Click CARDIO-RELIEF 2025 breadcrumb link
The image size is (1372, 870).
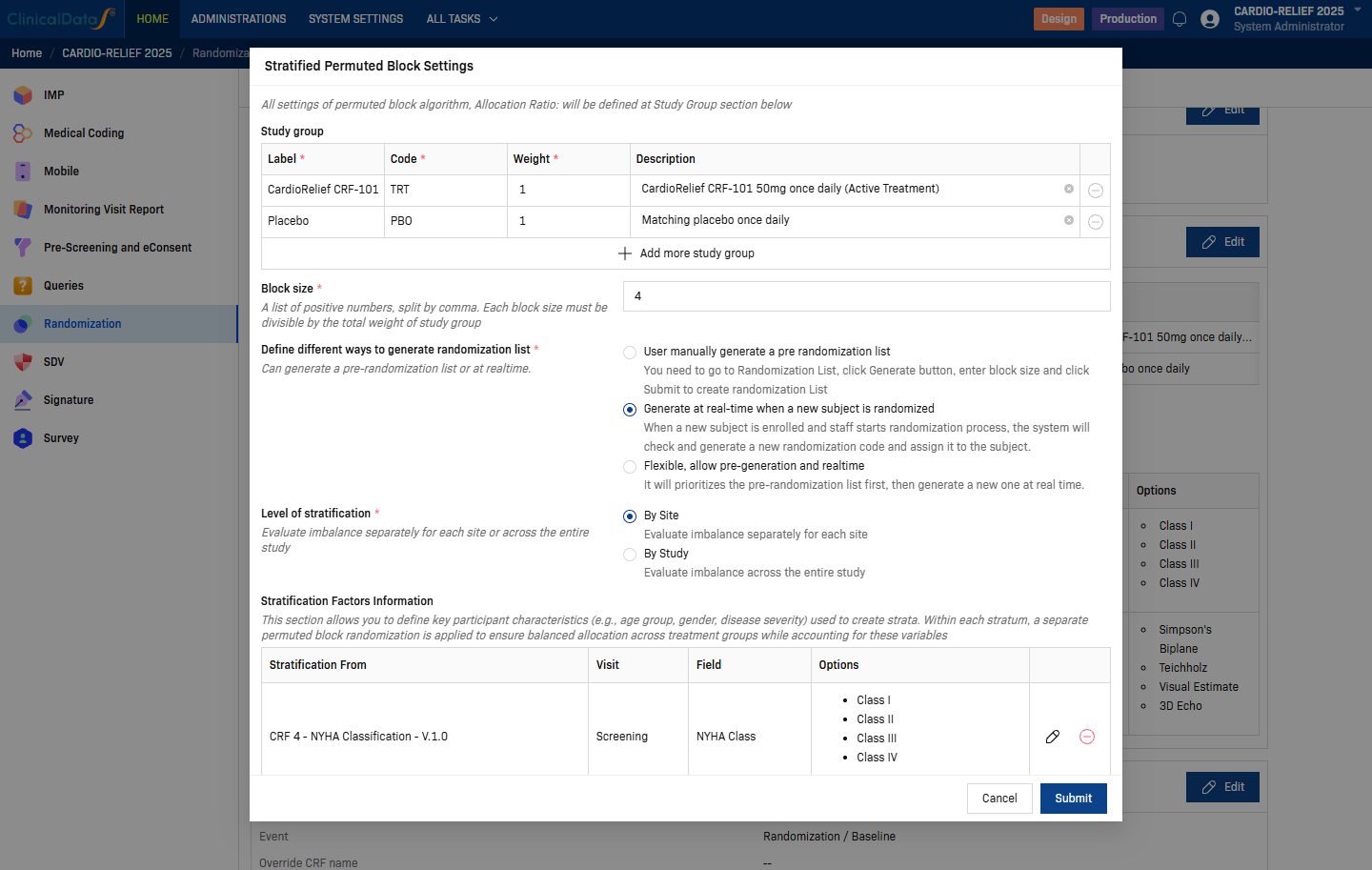[117, 53]
